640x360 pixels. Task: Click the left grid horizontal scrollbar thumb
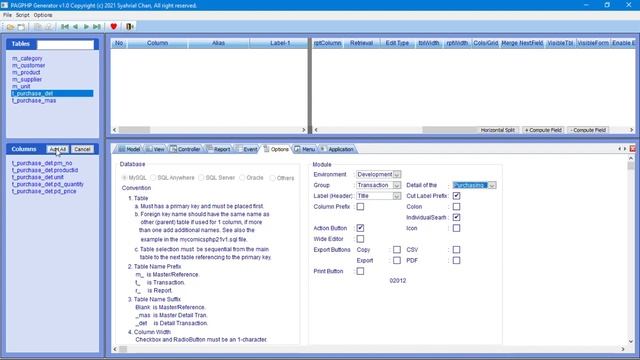click(x=134, y=130)
